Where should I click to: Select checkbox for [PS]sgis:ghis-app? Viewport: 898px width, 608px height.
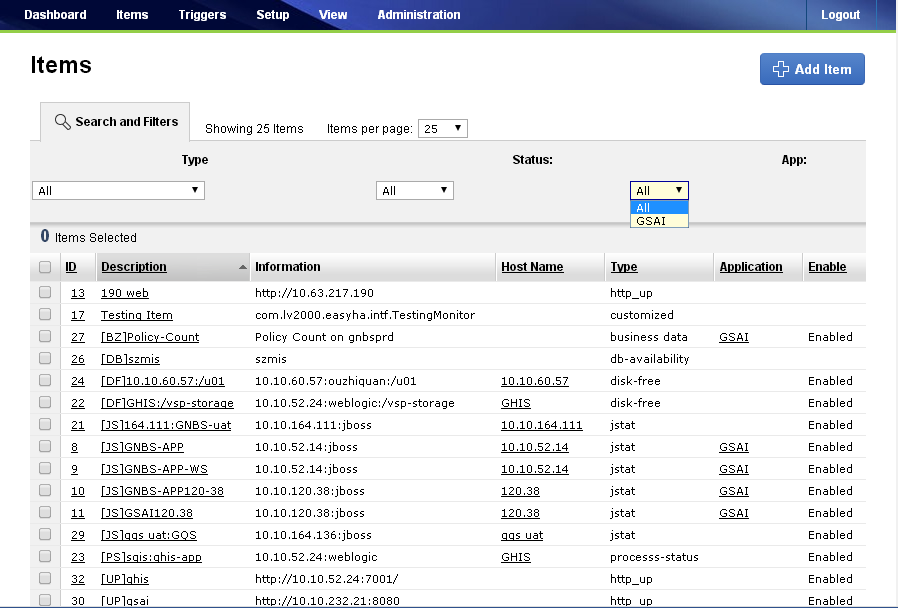(x=45, y=556)
